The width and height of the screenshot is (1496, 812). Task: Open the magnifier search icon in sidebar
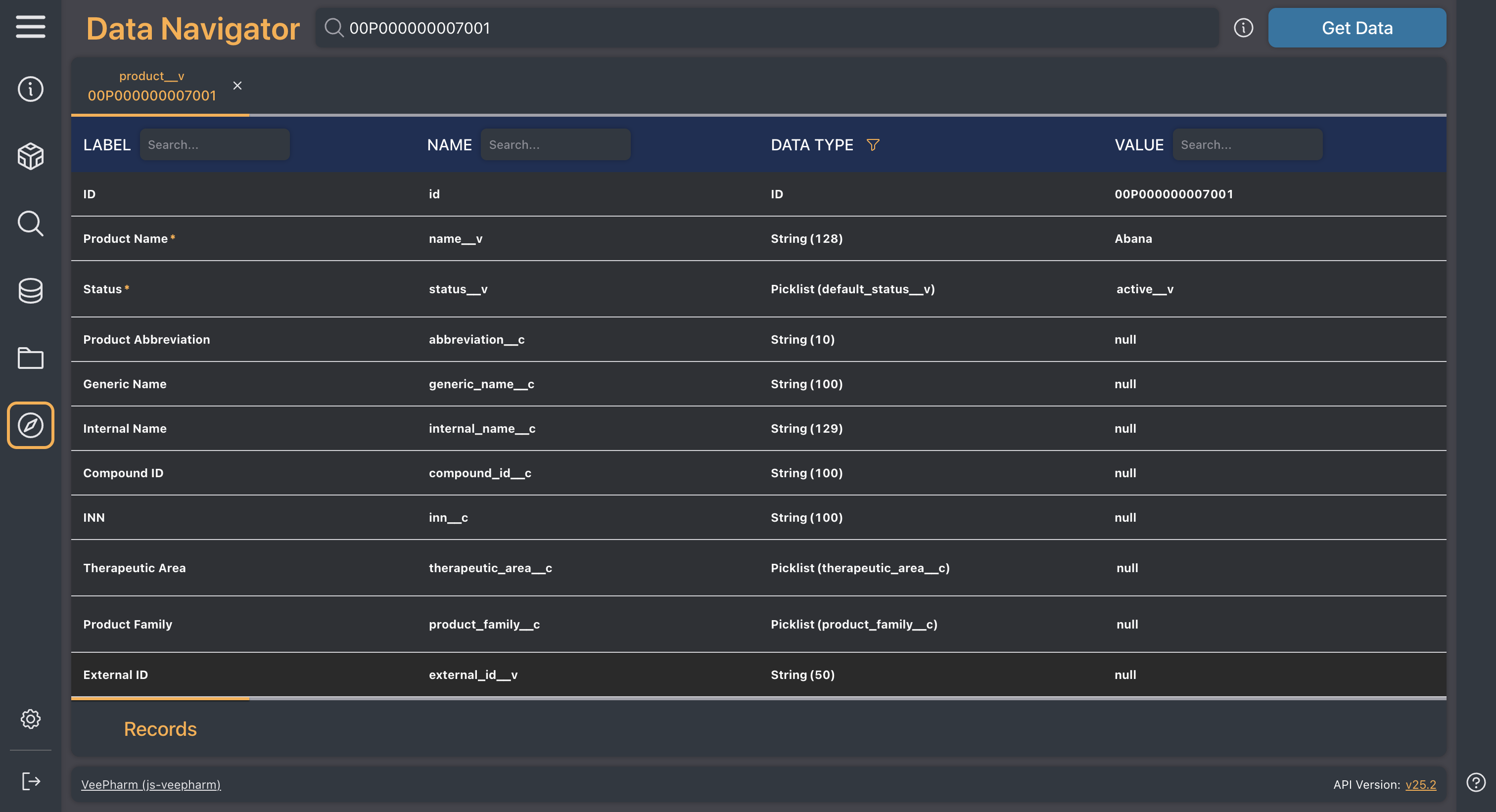click(x=30, y=224)
